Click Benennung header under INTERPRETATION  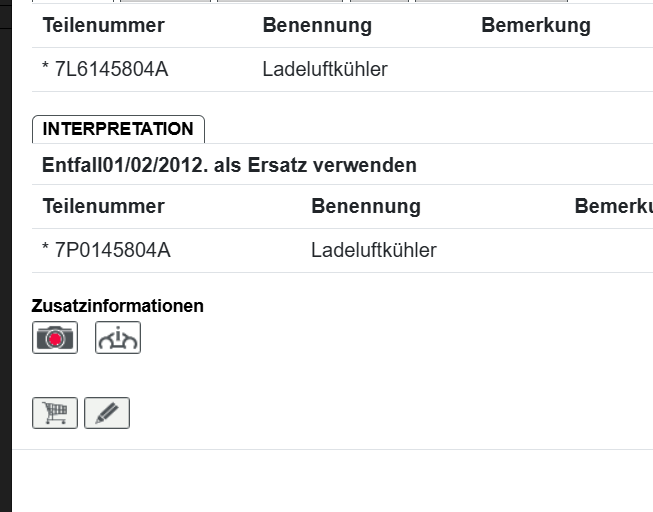pos(366,207)
